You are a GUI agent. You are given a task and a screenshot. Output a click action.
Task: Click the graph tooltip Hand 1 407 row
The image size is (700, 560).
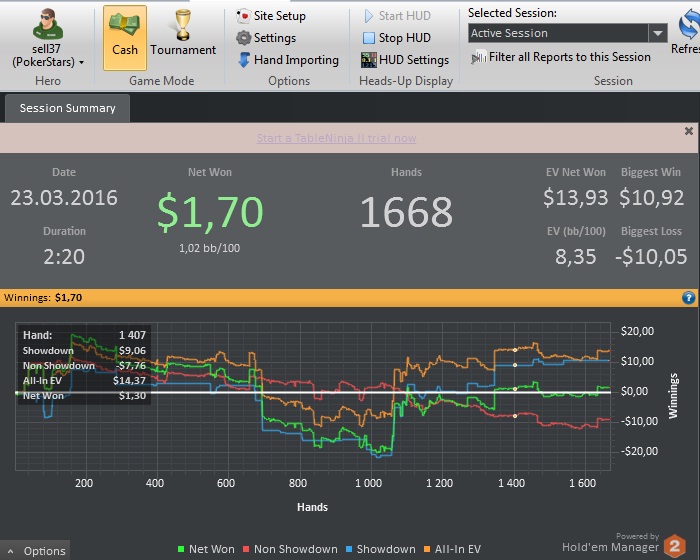point(84,335)
